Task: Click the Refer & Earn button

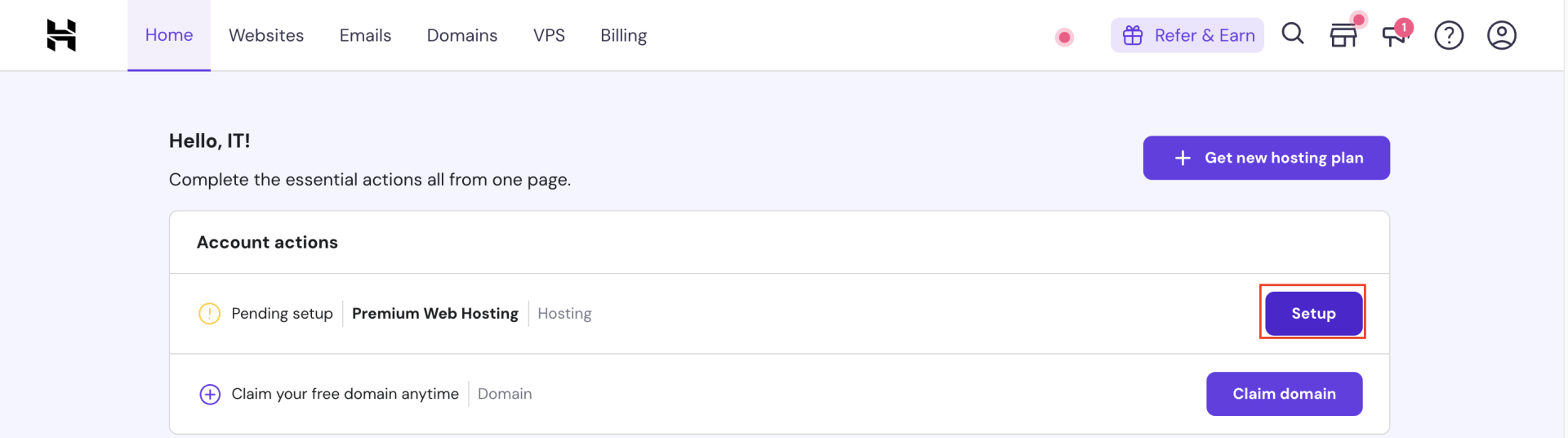Action: [x=1204, y=35]
